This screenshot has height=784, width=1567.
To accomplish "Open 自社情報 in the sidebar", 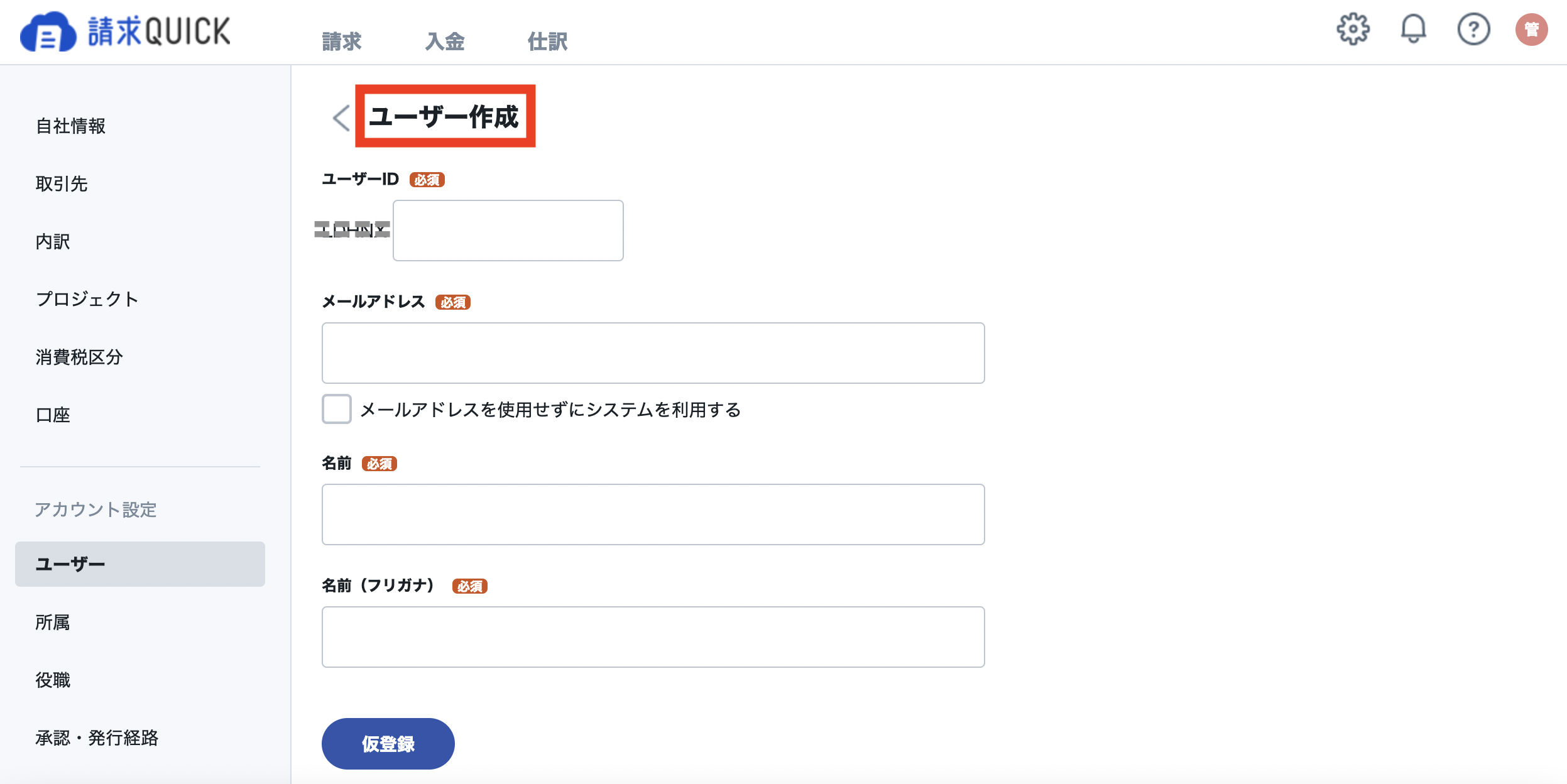I will click(x=70, y=126).
